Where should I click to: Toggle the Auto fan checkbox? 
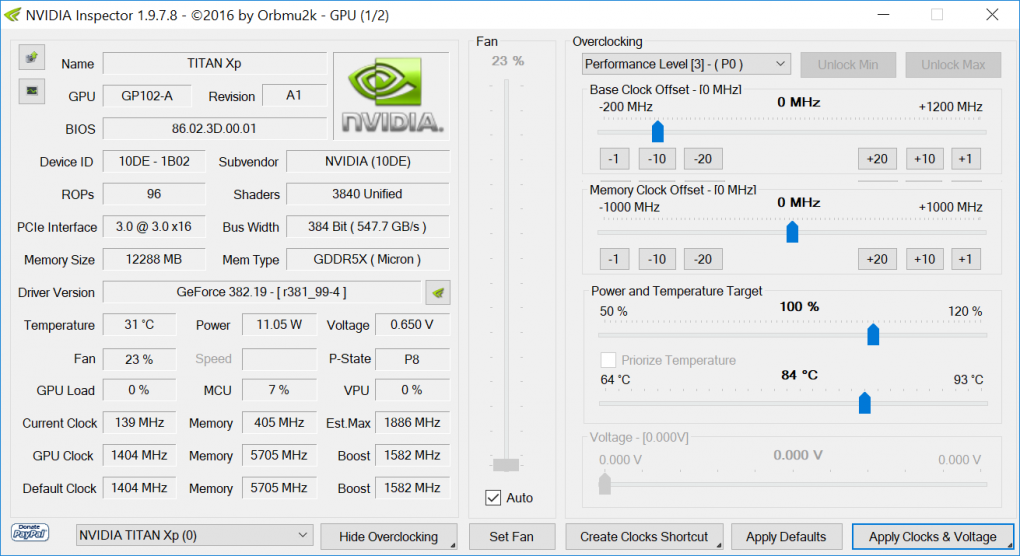point(493,497)
